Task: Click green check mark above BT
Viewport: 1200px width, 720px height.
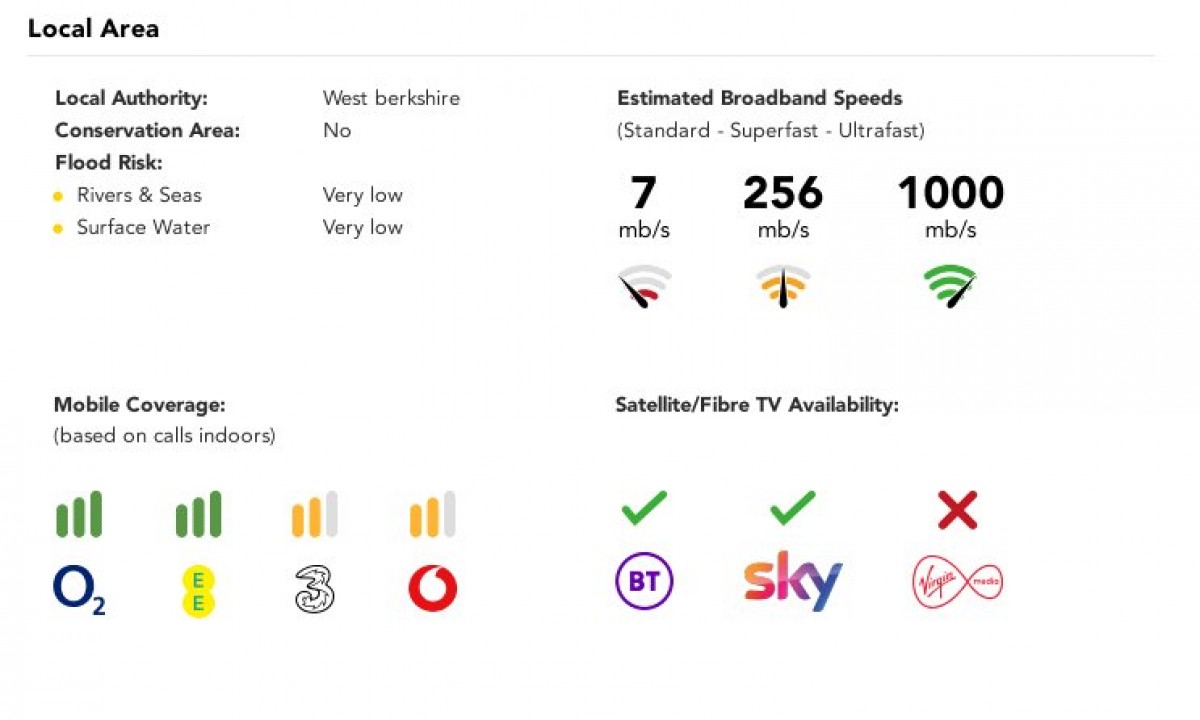Action: [644, 509]
